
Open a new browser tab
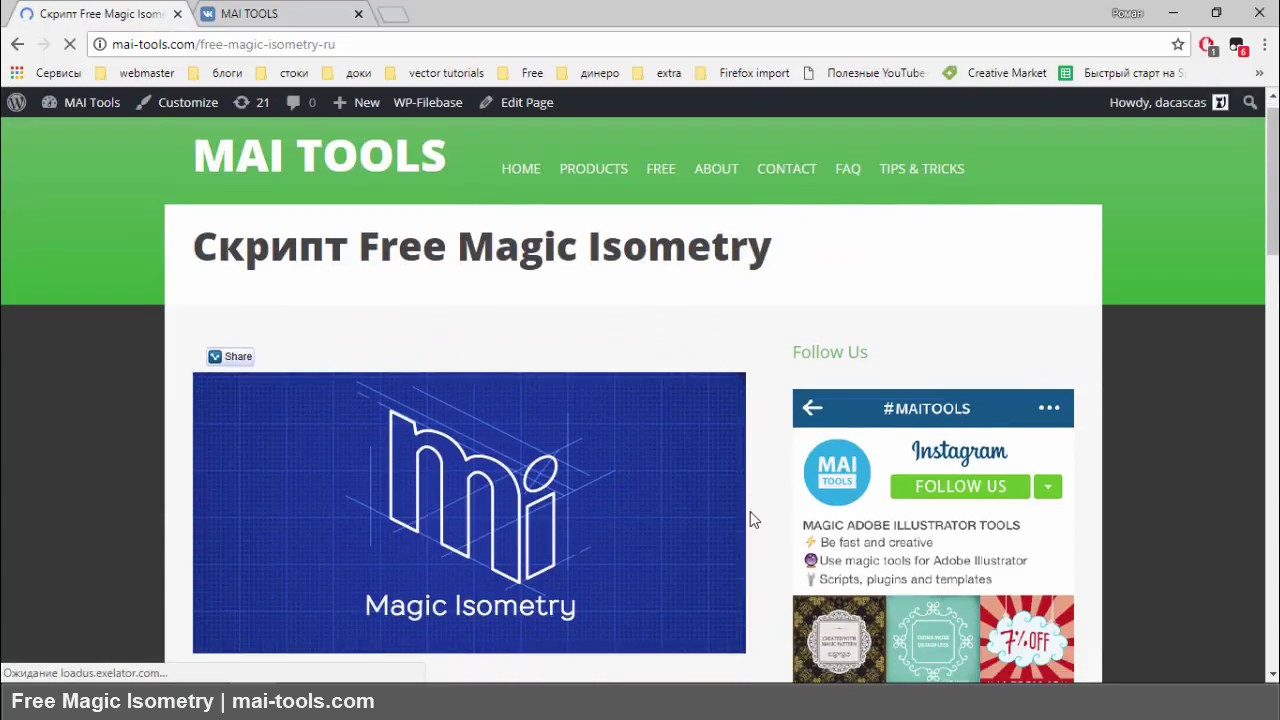click(x=394, y=14)
